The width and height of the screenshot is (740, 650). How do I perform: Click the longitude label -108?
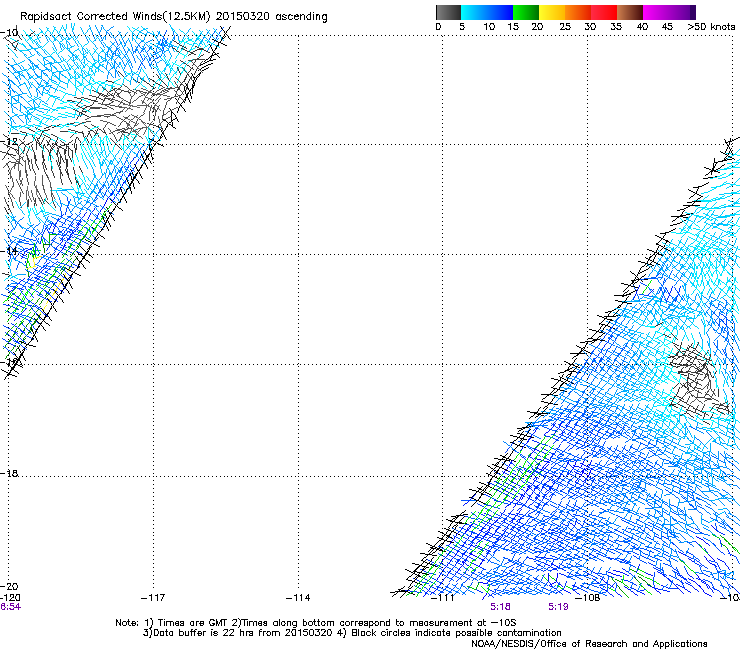588,598
